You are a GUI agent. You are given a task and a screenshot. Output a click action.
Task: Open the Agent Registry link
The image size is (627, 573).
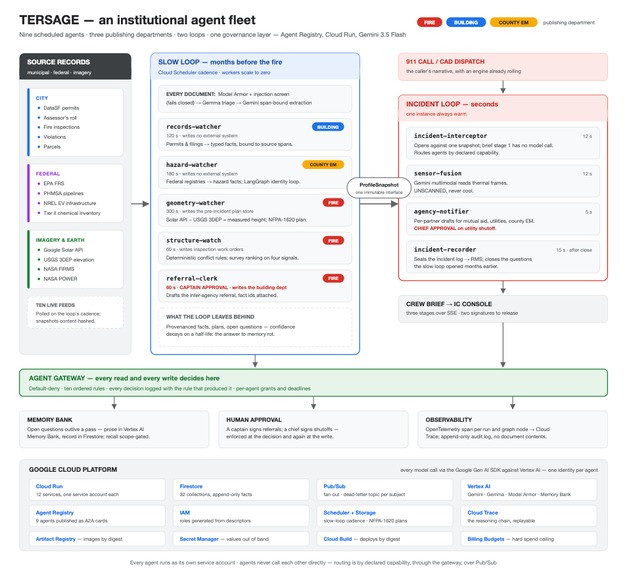(x=55, y=513)
